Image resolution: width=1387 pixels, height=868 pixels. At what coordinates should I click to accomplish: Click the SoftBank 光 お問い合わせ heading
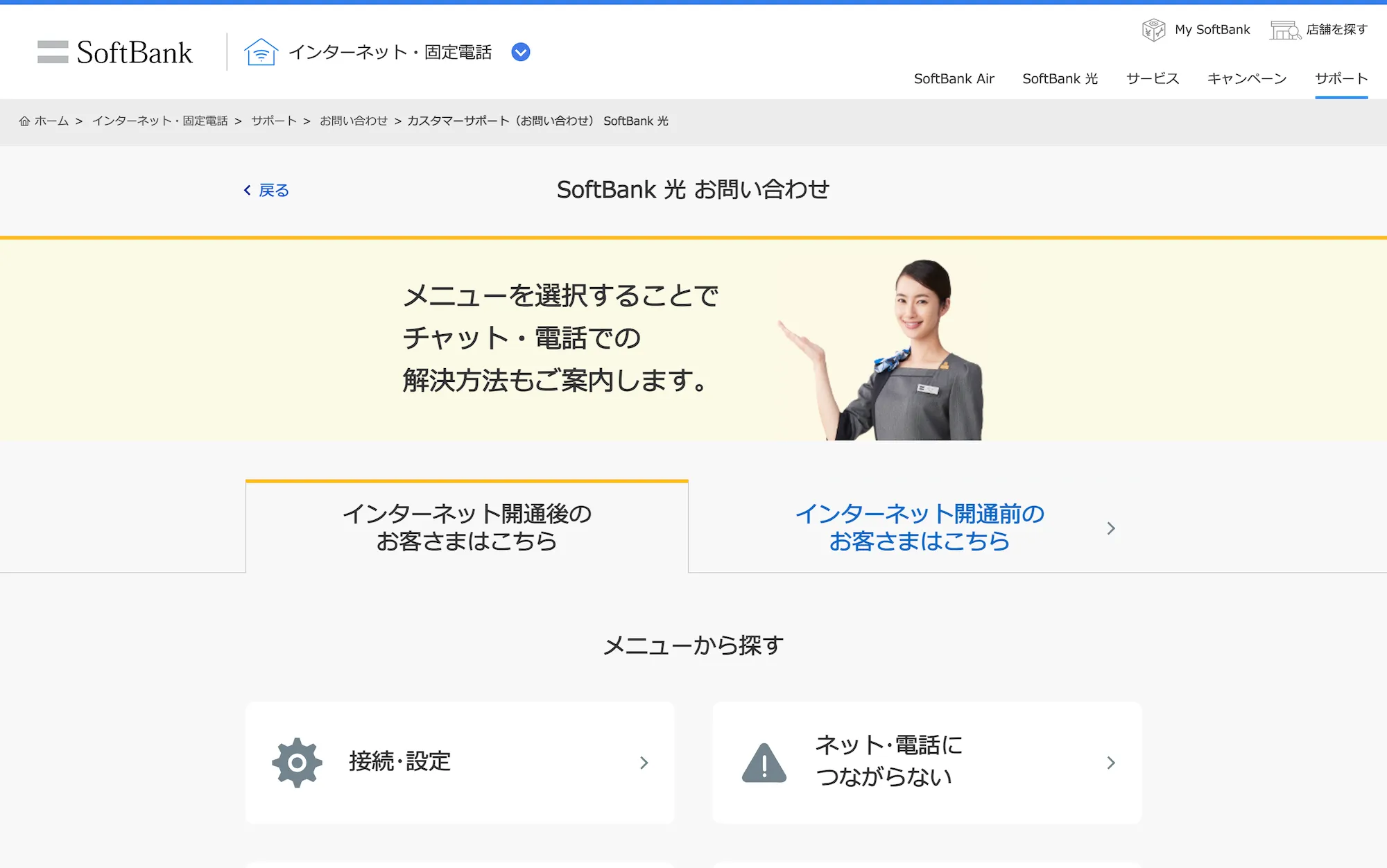point(693,190)
